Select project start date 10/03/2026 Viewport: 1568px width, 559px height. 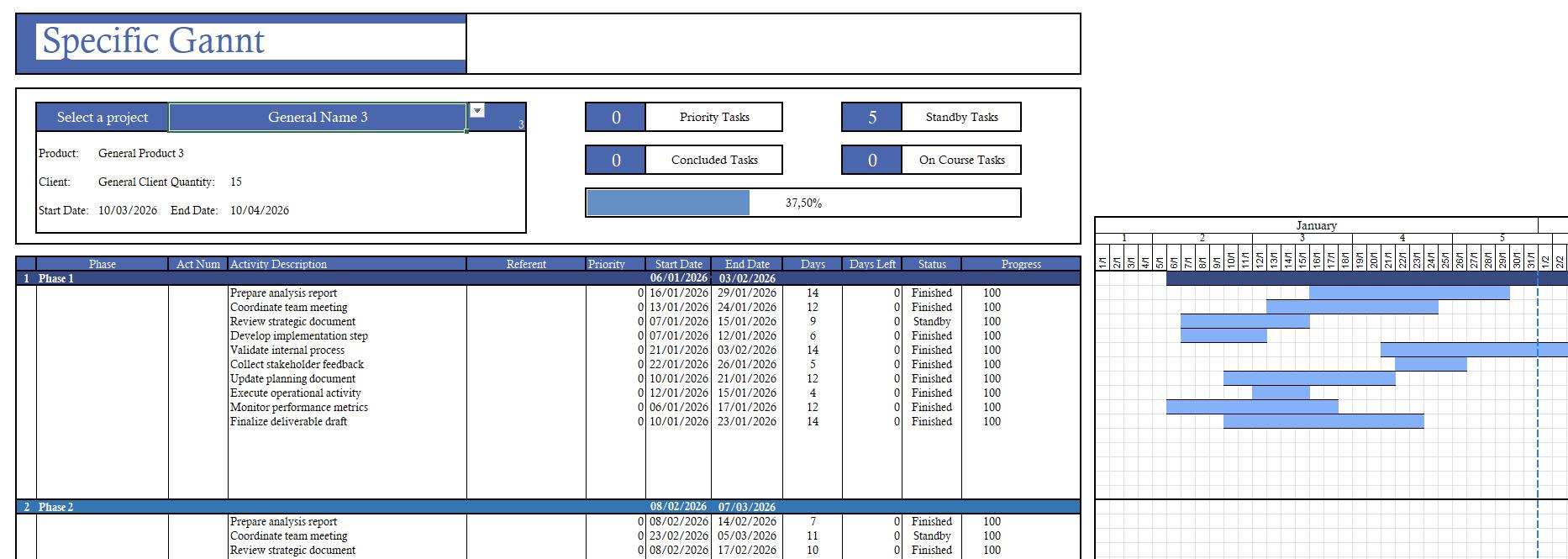(x=128, y=210)
